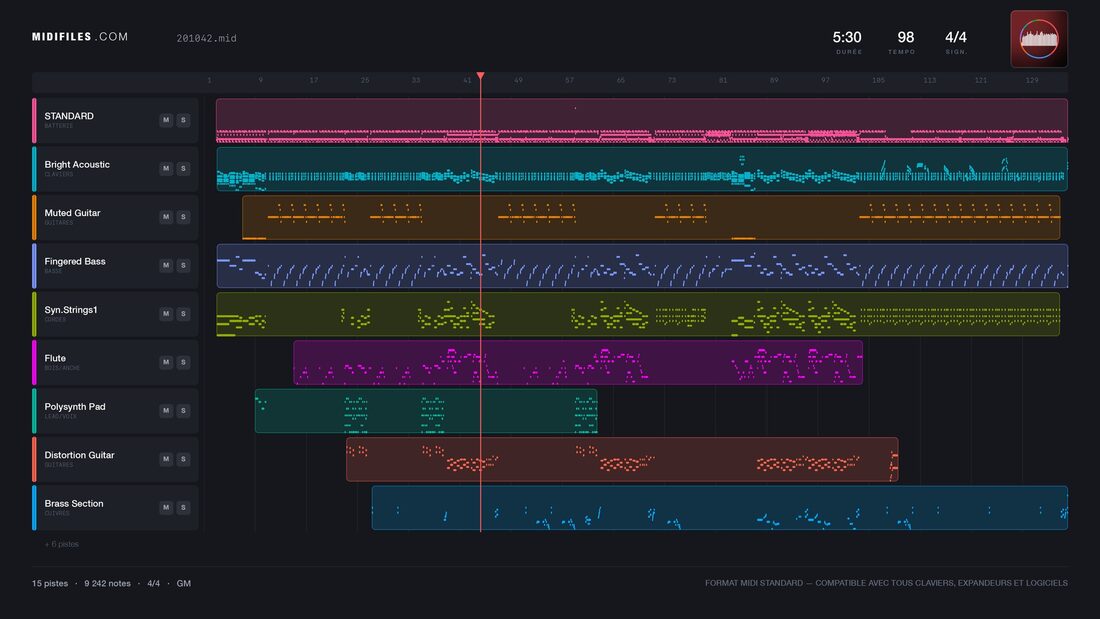This screenshot has width=1100, height=619.
Task: Solo the Fingered Bass track
Action: click(183, 265)
